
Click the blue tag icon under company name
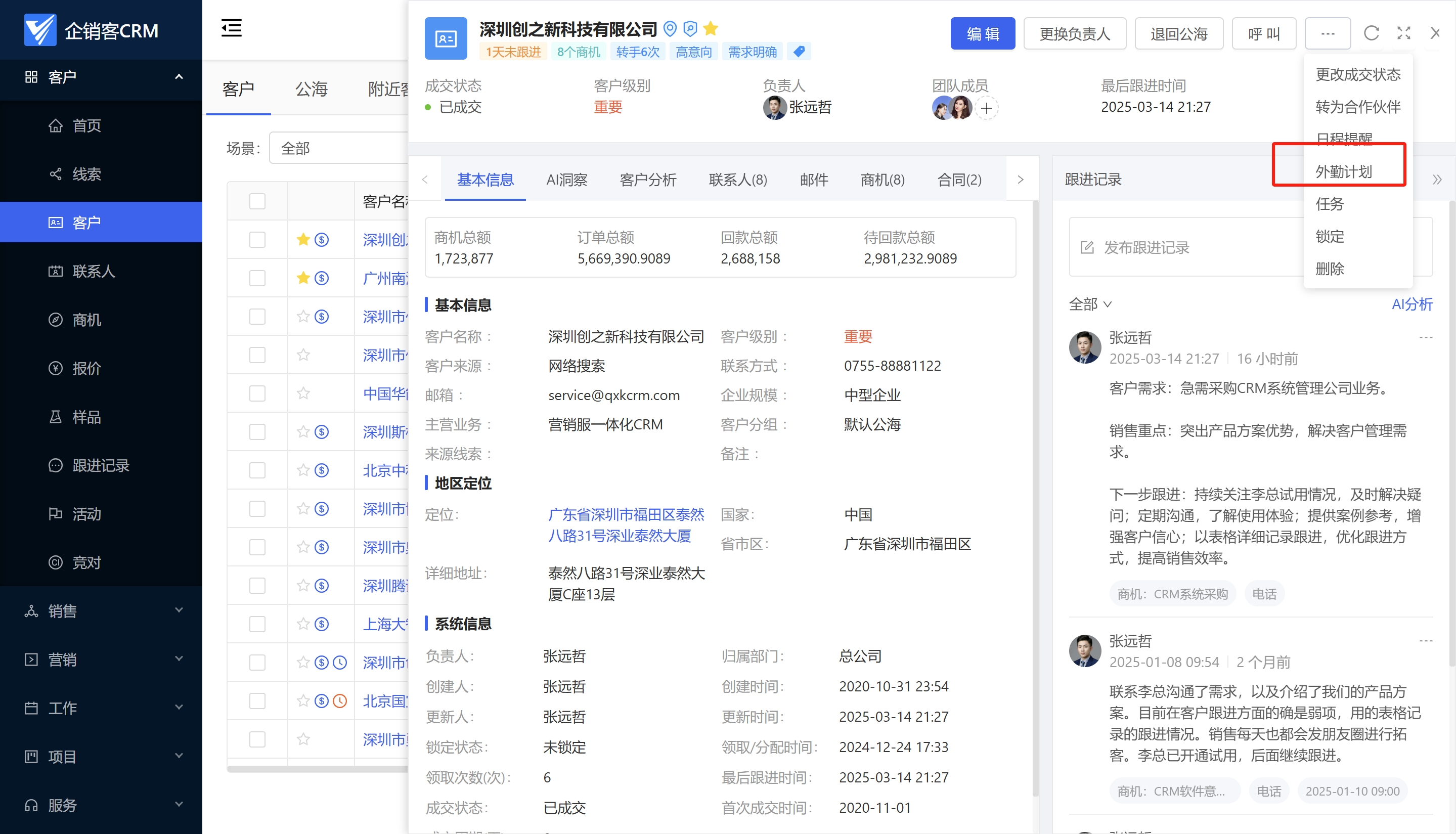799,52
